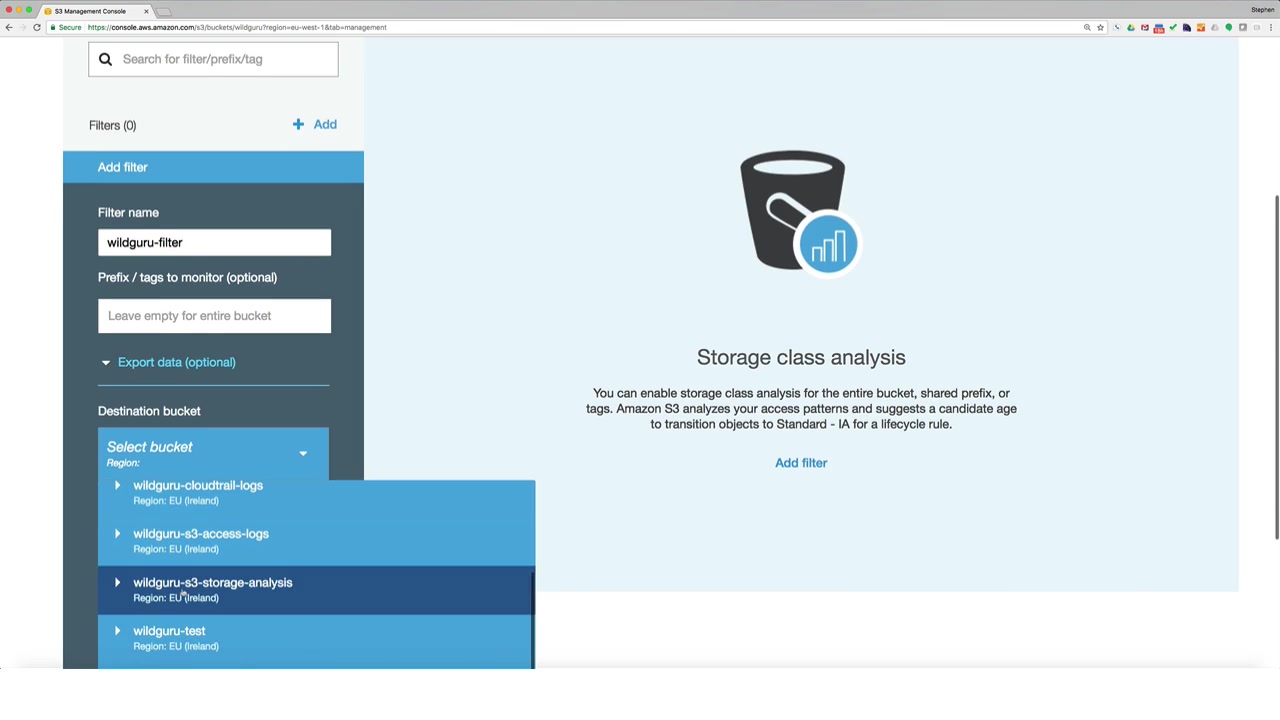Expand the wildguru-cloudtrail-logs bucket
Screen dimensions: 1280x720
[117, 486]
